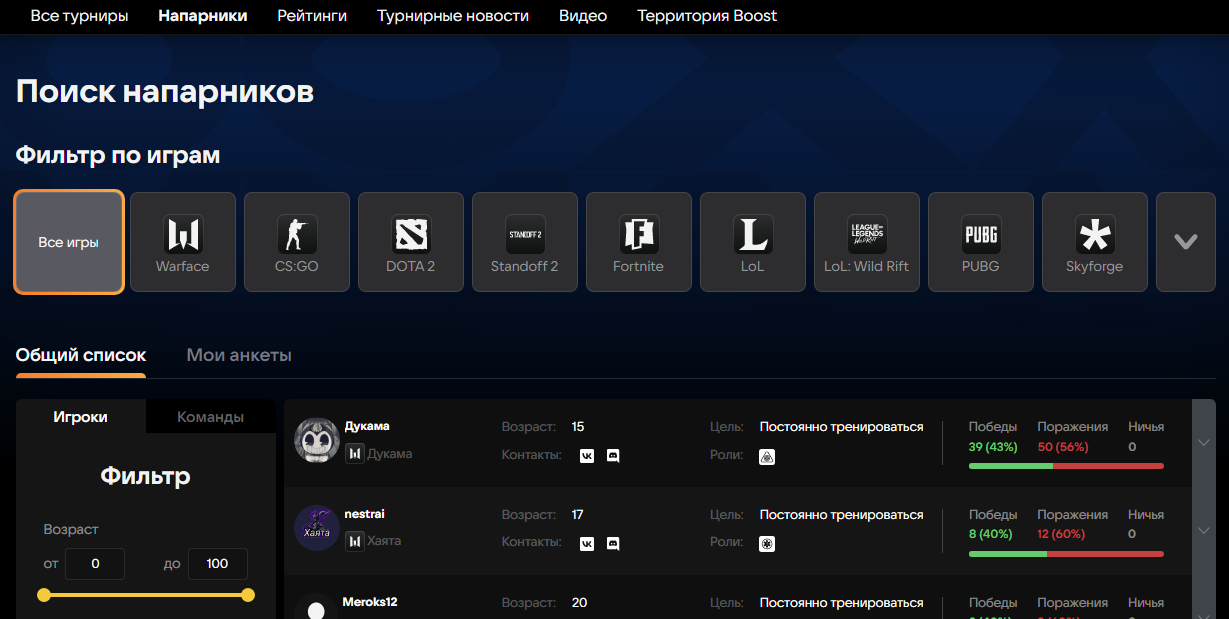Pick Standoff 2 in game filters
Viewport: 1229px width, 619px height.
pyautogui.click(x=525, y=242)
